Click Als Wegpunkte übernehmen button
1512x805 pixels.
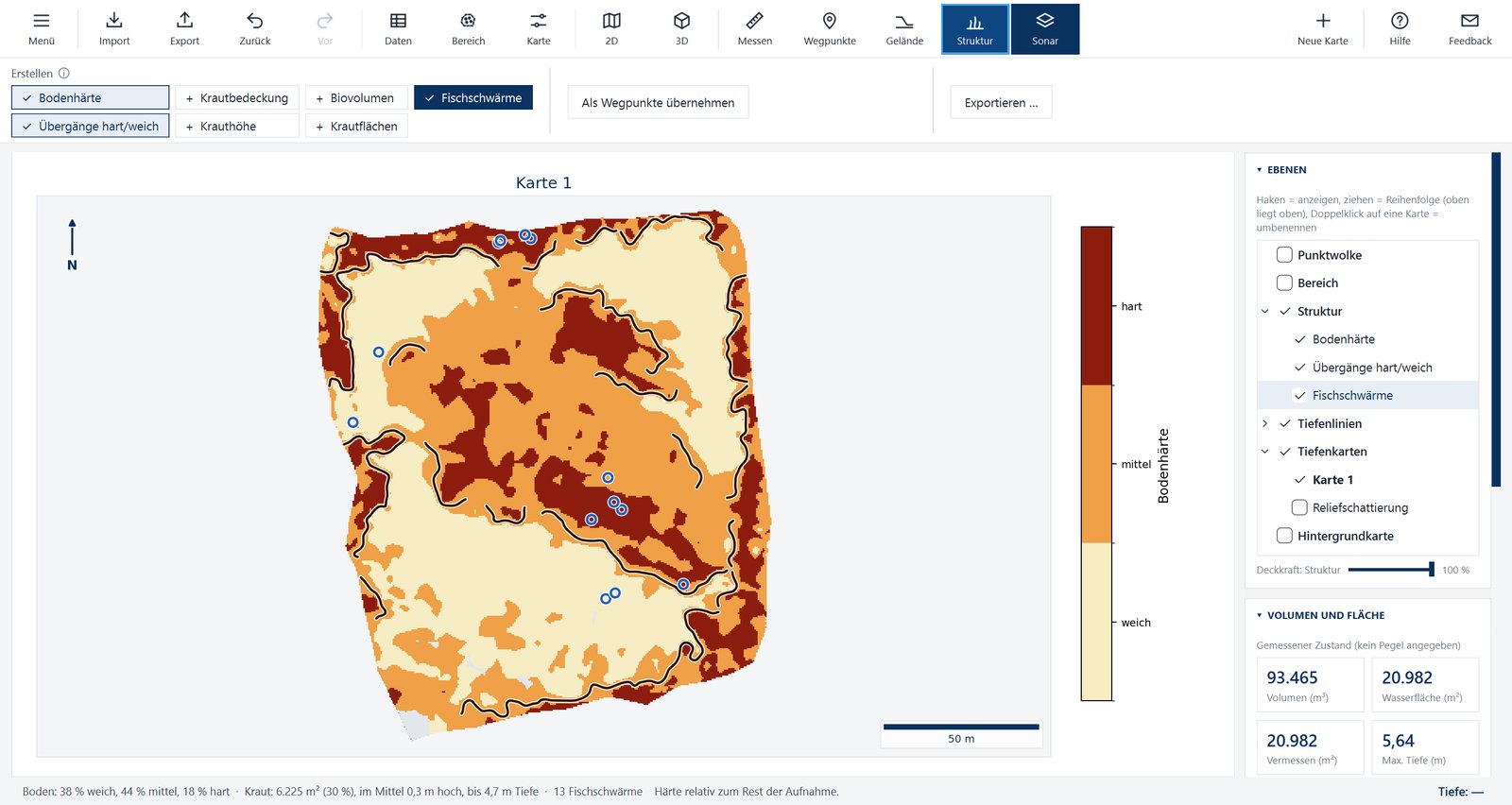(658, 102)
